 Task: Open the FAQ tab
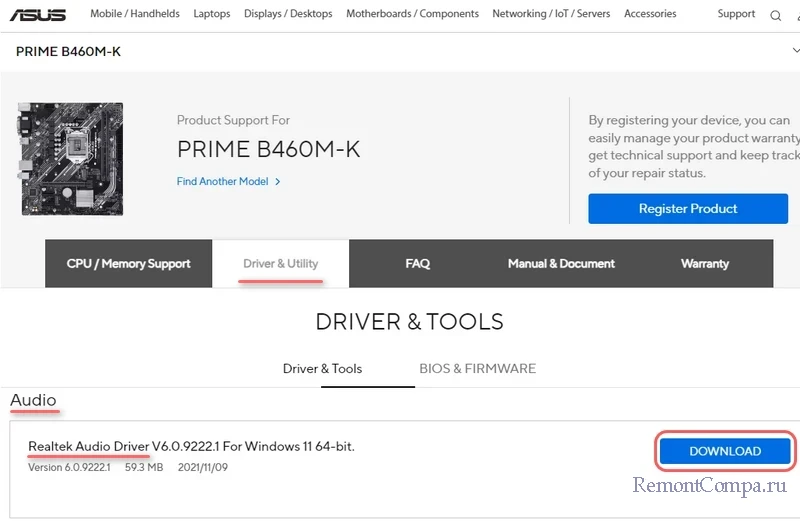point(418,264)
